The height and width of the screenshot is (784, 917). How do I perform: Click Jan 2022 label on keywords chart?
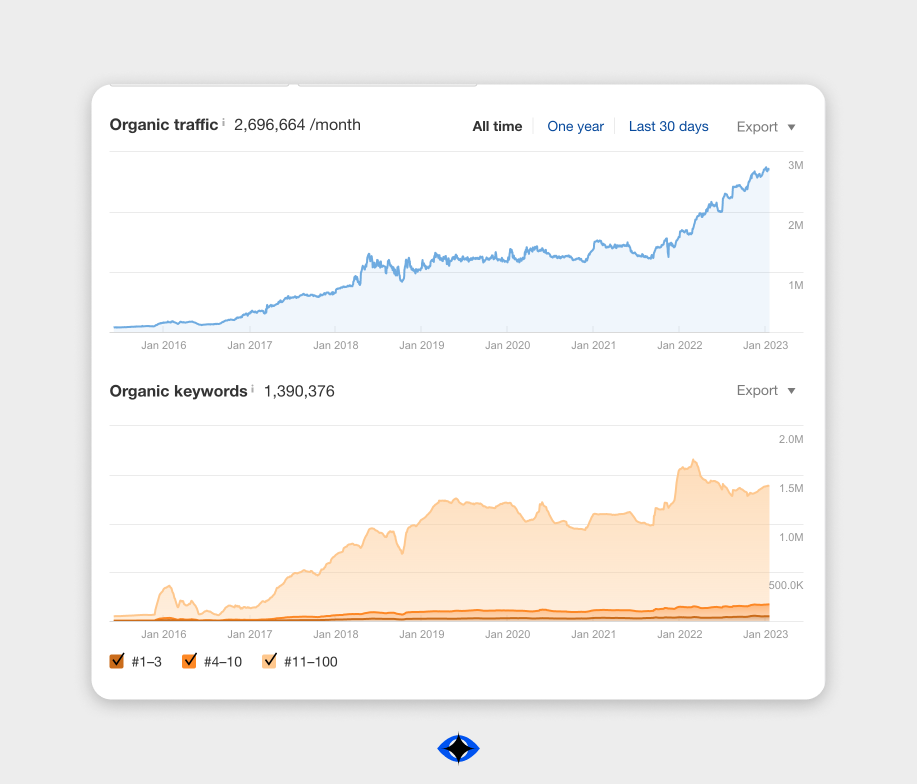(x=680, y=634)
